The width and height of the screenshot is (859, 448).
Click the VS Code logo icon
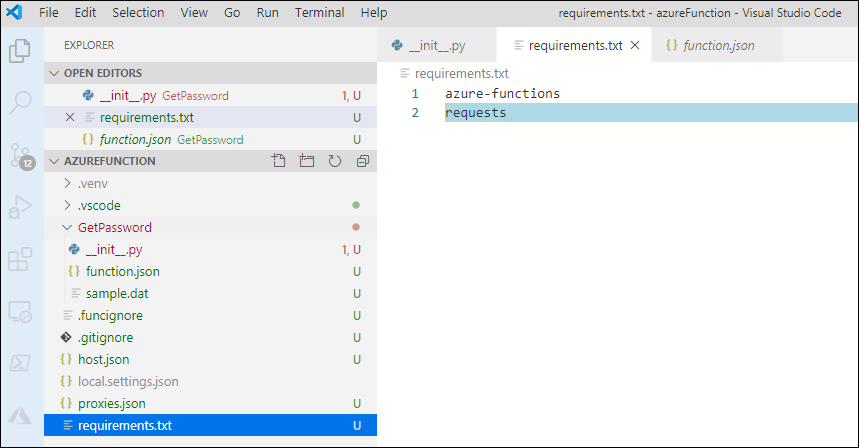coord(14,12)
